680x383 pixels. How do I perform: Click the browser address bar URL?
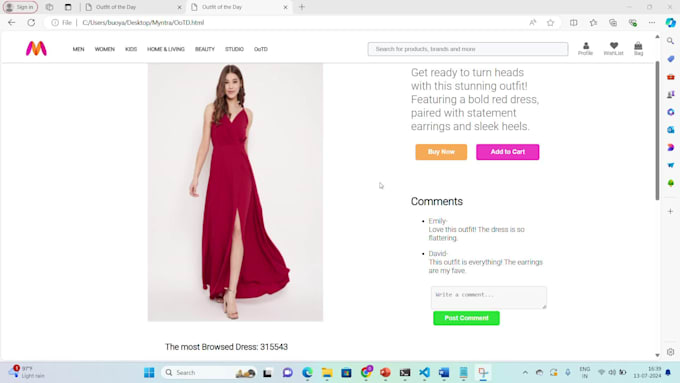[143, 23]
